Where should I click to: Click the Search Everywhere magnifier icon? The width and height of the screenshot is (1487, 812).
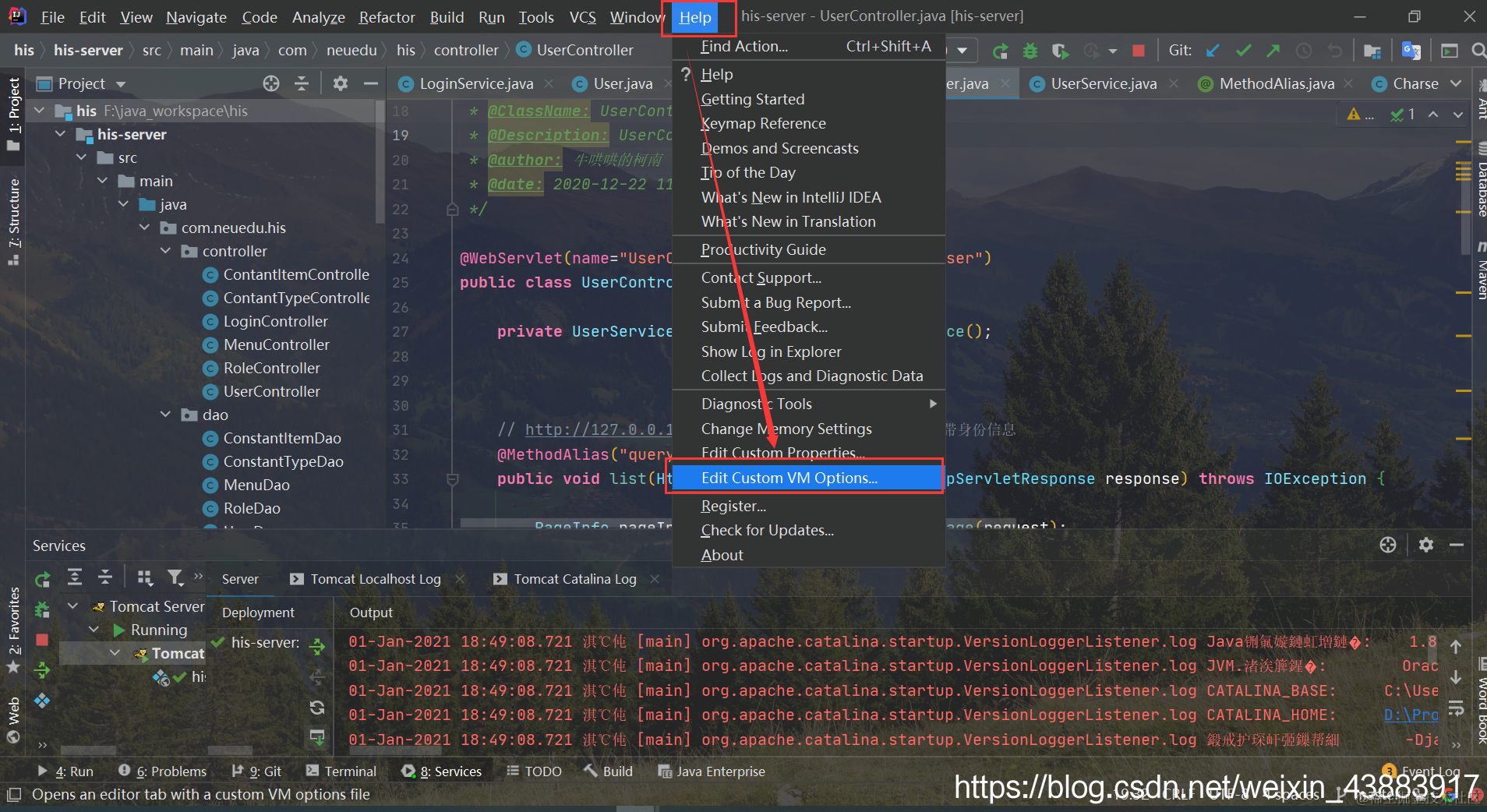pyautogui.click(x=1478, y=51)
